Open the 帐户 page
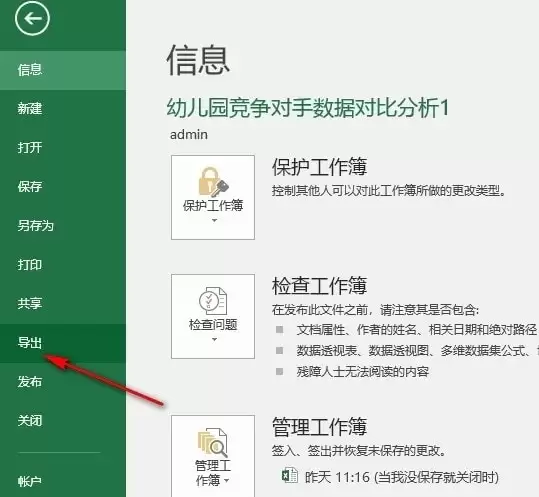This screenshot has width=539, height=497. pyautogui.click(x=63, y=481)
